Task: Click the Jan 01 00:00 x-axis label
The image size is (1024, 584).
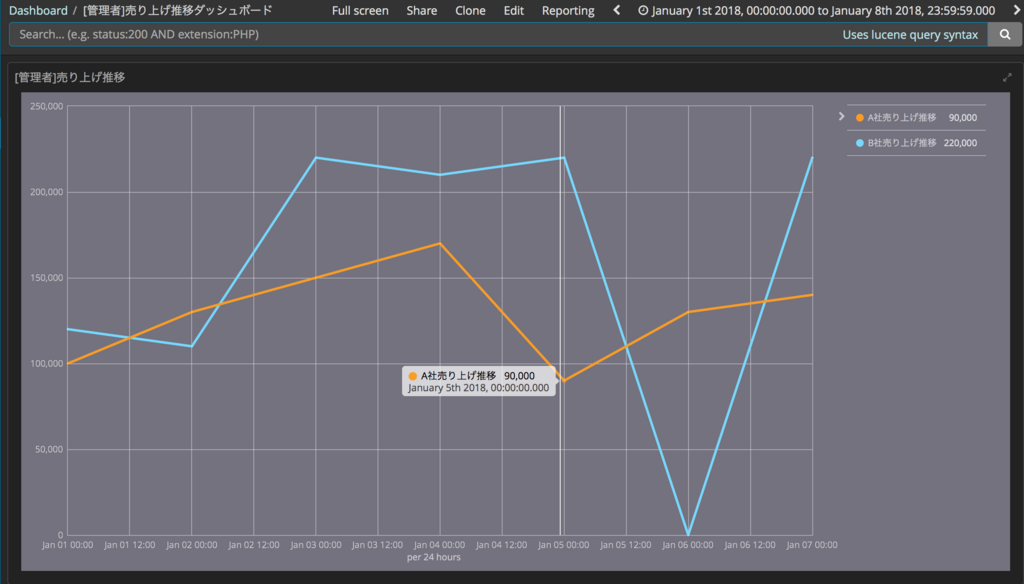Action: [67, 545]
